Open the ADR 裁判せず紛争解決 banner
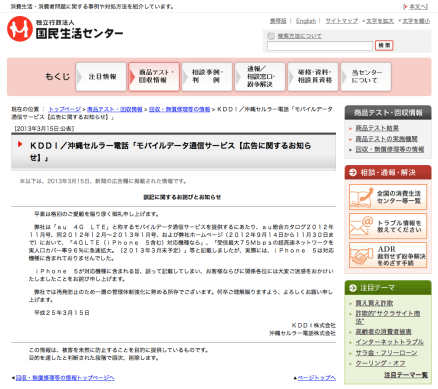The width and height of the screenshot is (438, 389). click(388, 255)
